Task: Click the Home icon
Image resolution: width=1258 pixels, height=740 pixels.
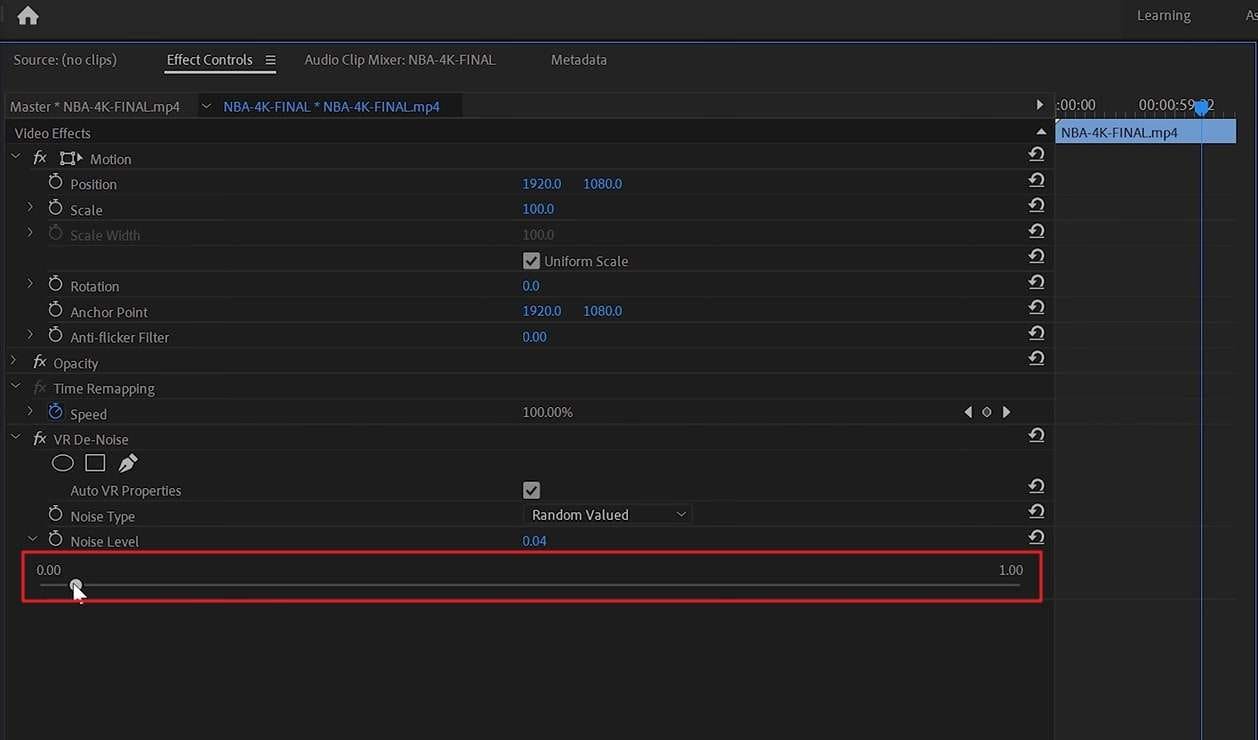Action: tap(28, 16)
